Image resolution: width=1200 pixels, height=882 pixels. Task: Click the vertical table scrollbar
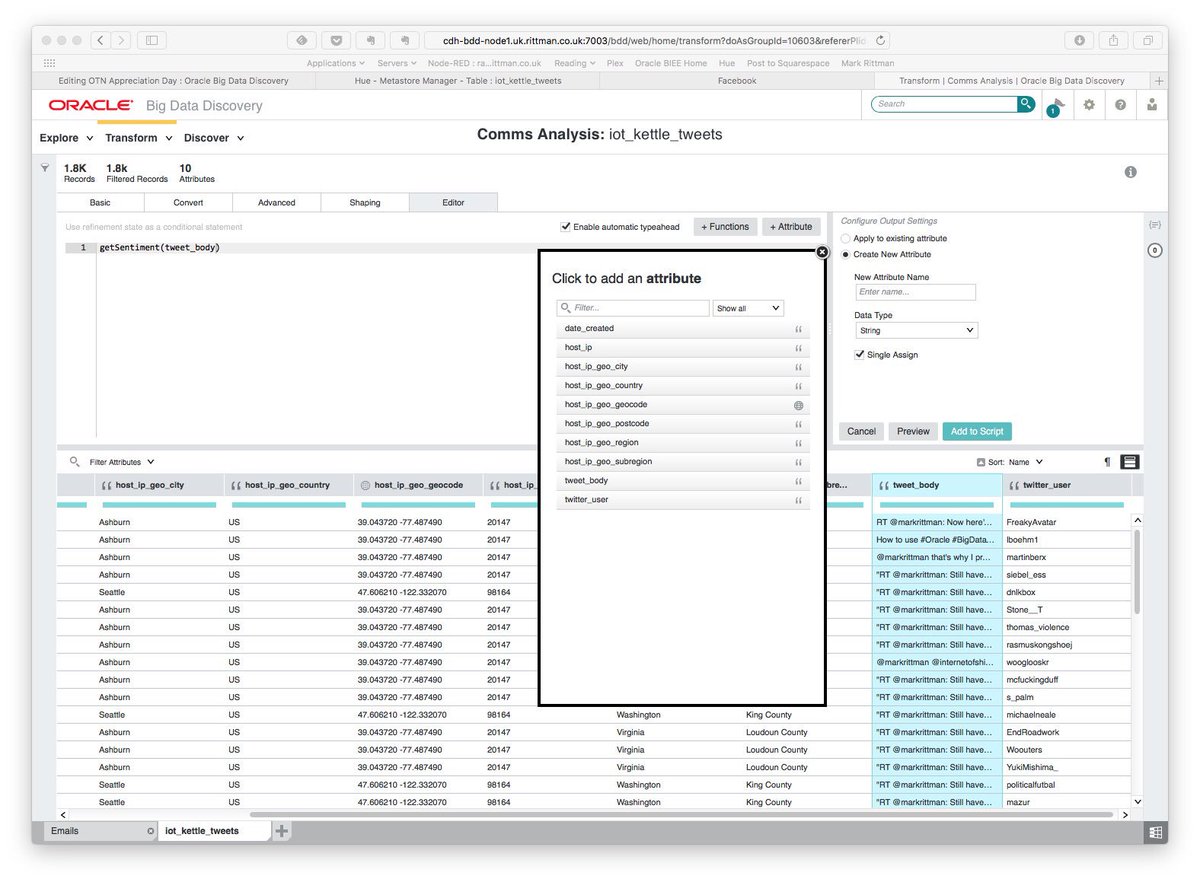tap(1137, 572)
